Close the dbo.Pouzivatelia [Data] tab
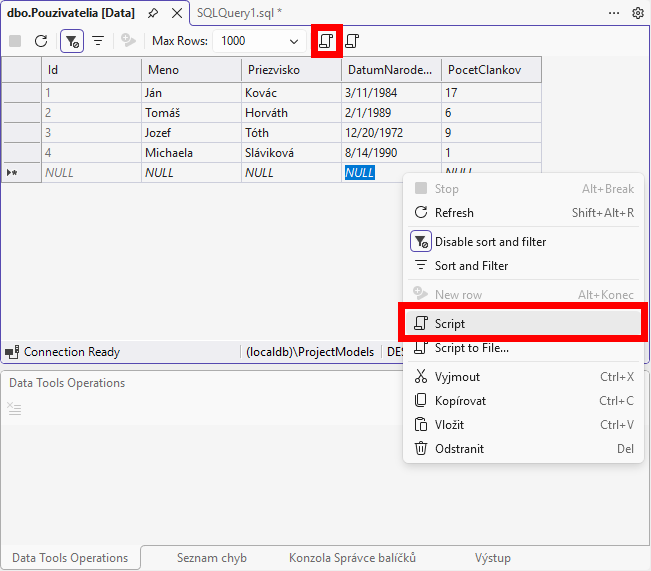The height and width of the screenshot is (571, 651). [177, 13]
